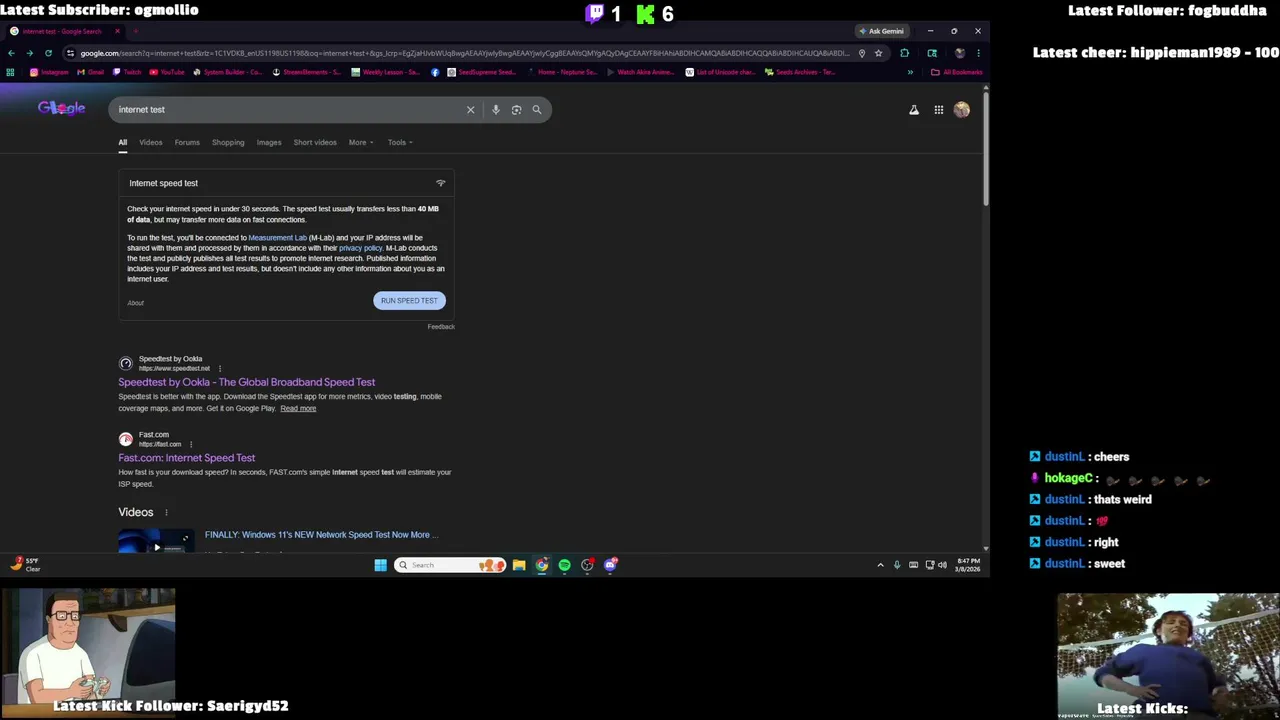Viewport: 1280px width, 720px height.
Task: Open File Explorer from taskbar
Action: 519,565
